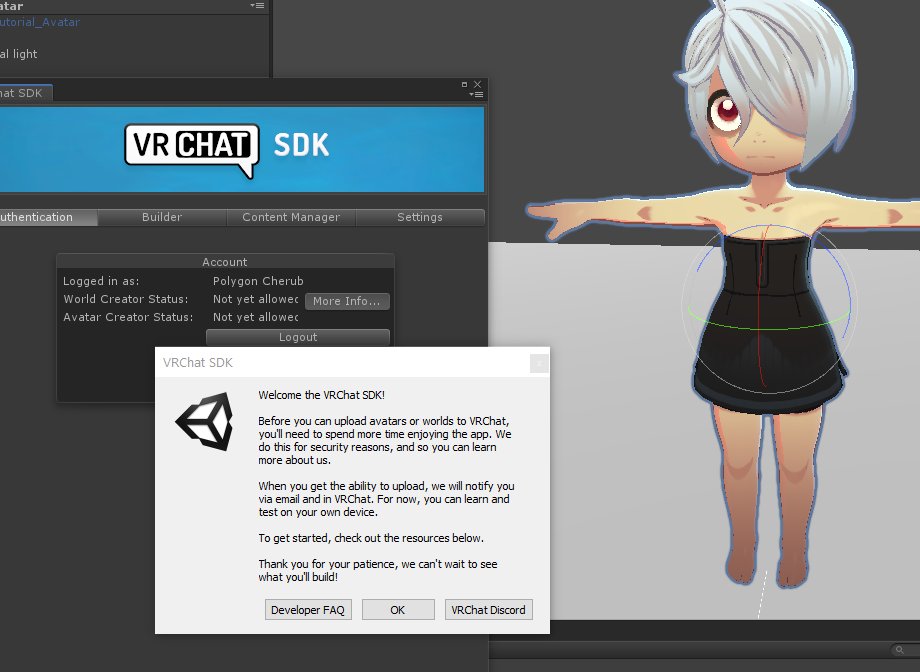The height and width of the screenshot is (672, 920).
Task: Close the VRChat SDK welcome dialog
Action: (x=539, y=363)
